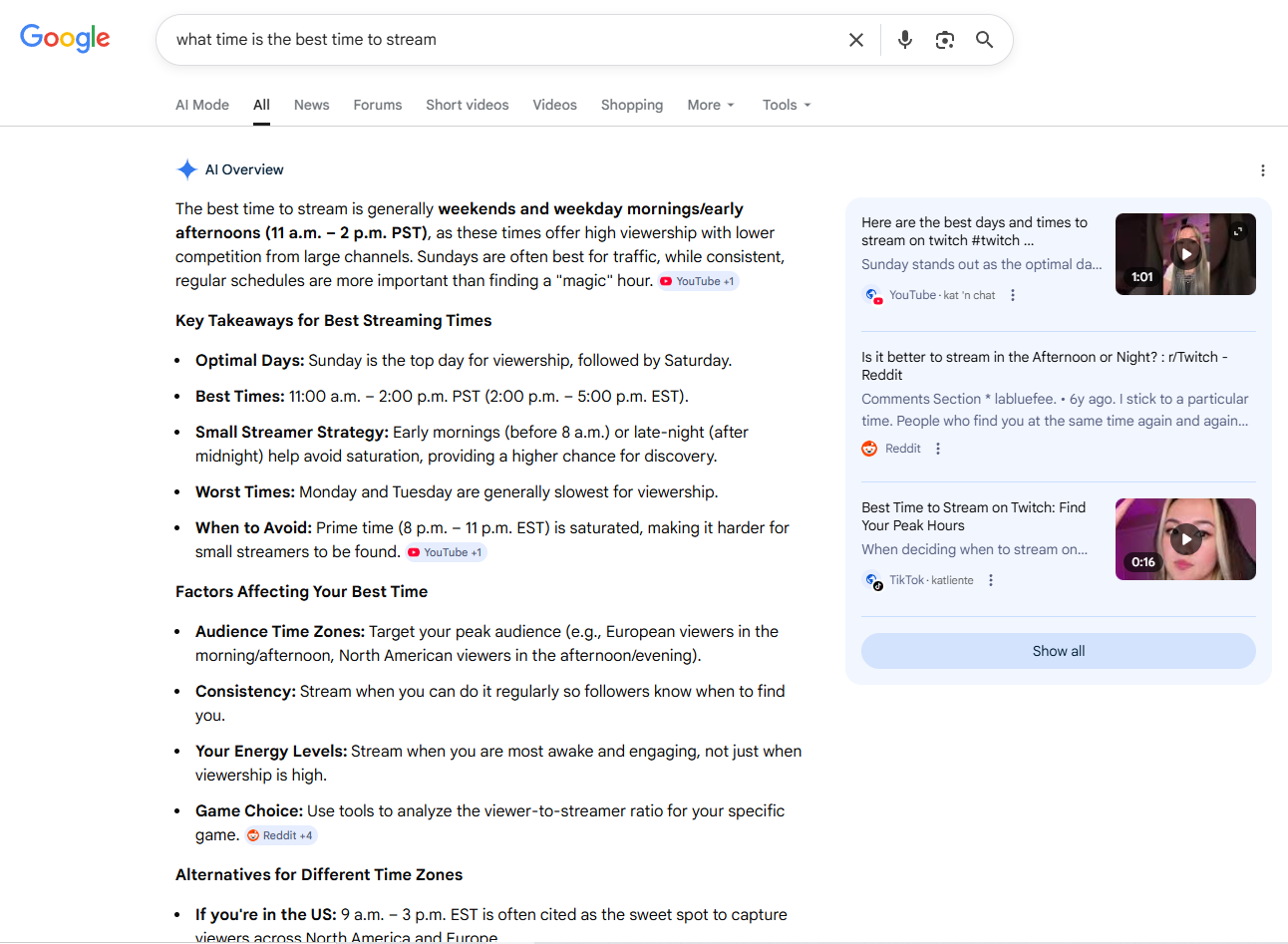Click 'Key Takeaways for Best Streaming Times' heading
Viewport: 1288px width, 944px height.
[x=334, y=321]
